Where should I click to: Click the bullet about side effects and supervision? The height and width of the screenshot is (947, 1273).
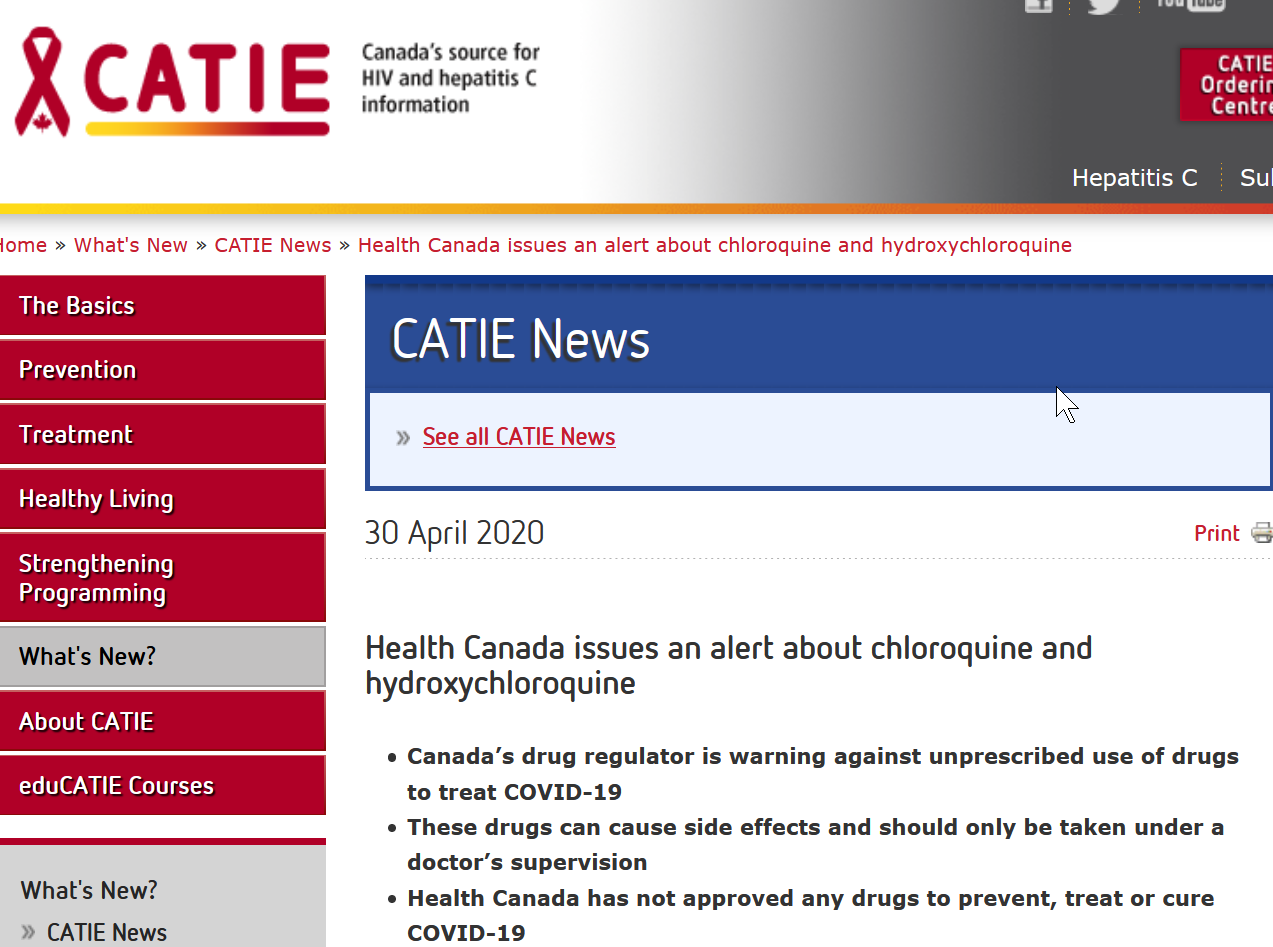tap(815, 845)
